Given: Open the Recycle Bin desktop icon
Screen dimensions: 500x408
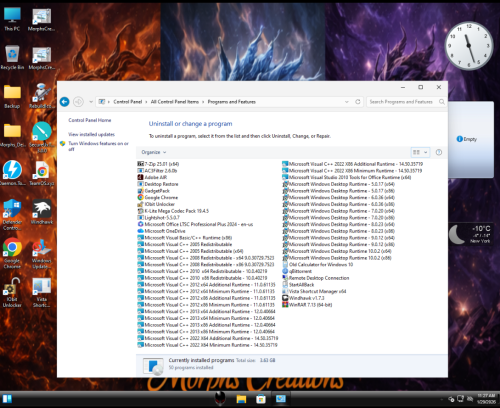Looking at the screenshot, I should point(12,57).
